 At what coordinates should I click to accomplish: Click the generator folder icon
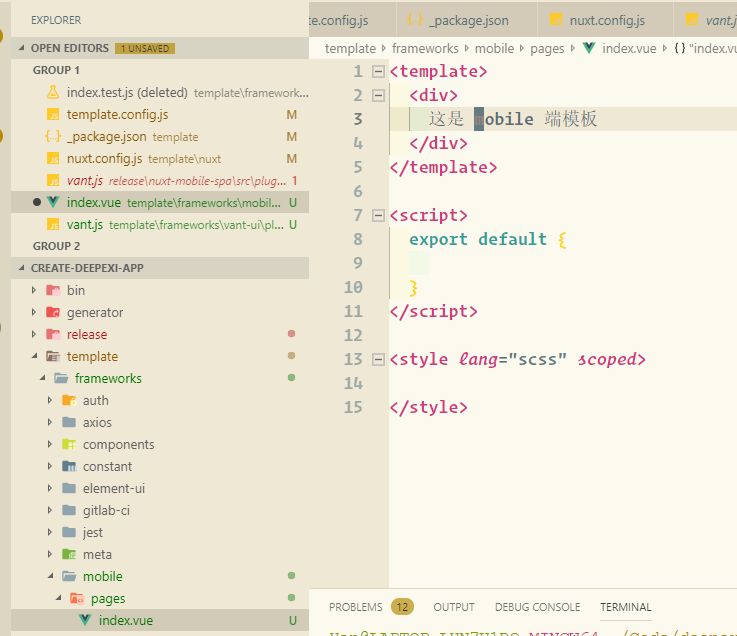click(x=53, y=312)
